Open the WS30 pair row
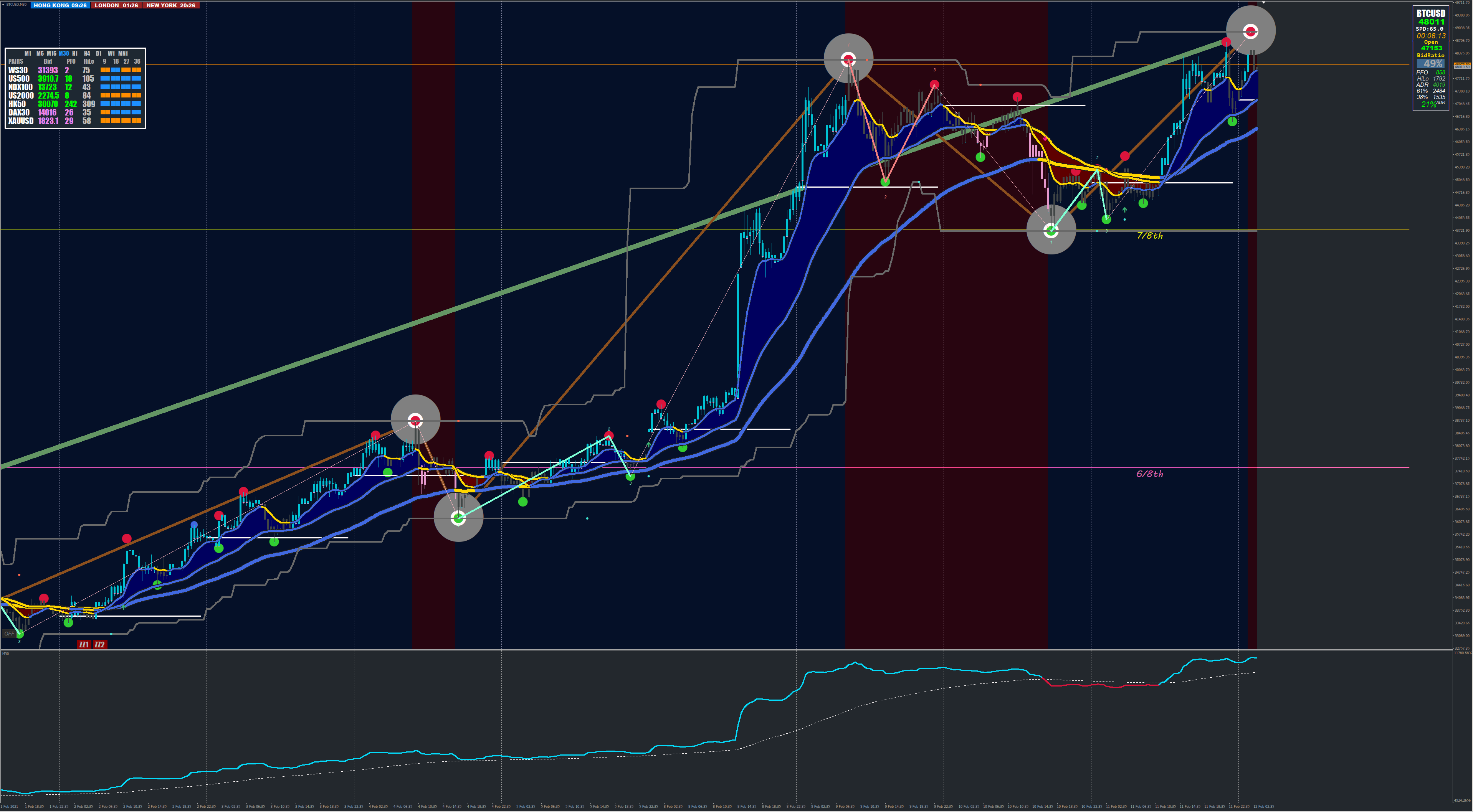The image size is (1473, 812). [x=18, y=70]
